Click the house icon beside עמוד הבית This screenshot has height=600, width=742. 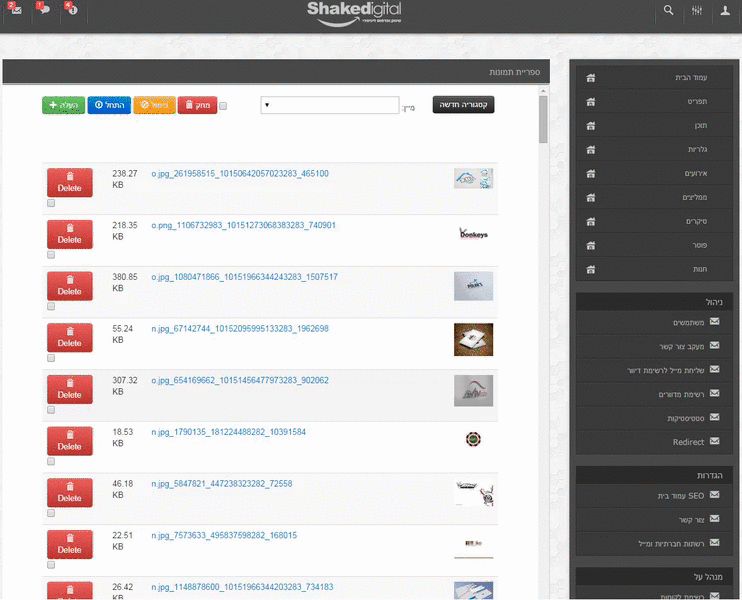point(591,78)
